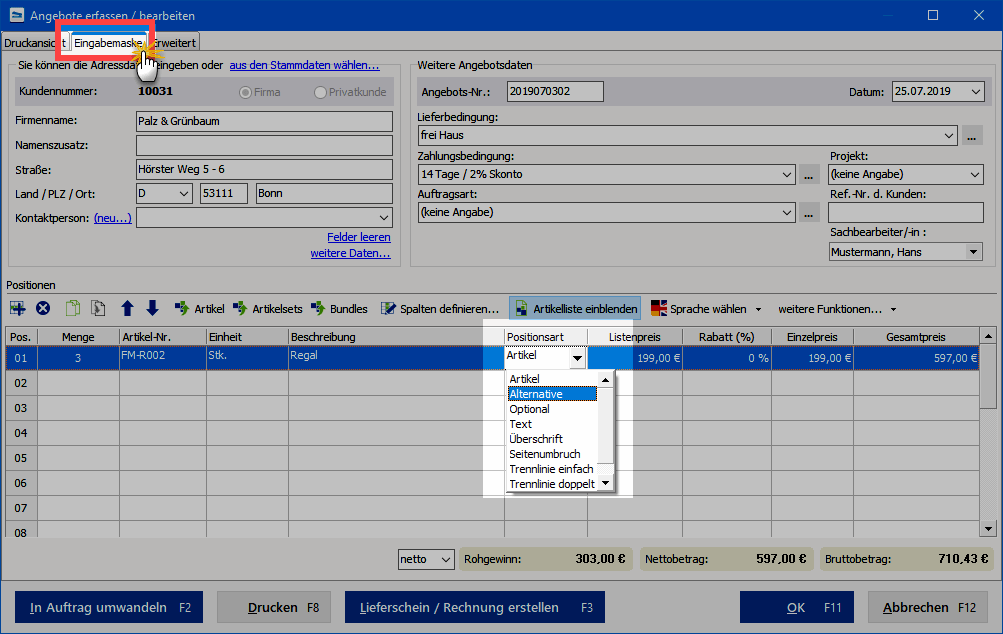The height and width of the screenshot is (634, 1003).
Task: Switch to the Druckansicht tab
Action: point(33,42)
